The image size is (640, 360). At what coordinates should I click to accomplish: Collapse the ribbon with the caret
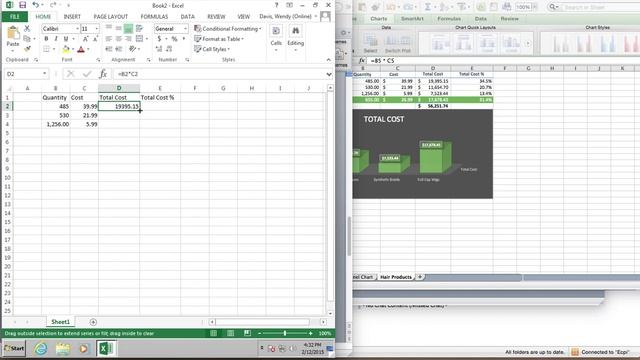[x=329, y=60]
